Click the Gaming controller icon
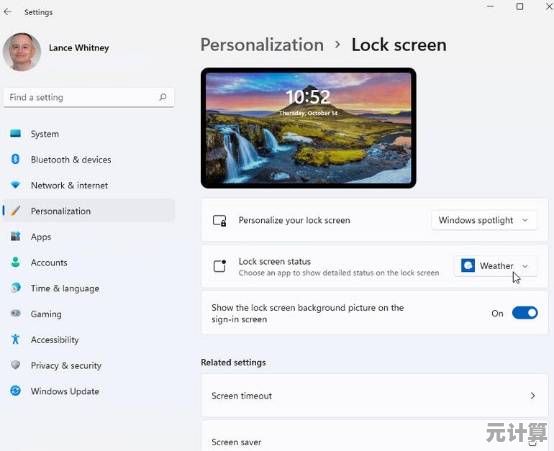This screenshot has width=554, height=451. pyautogui.click(x=16, y=313)
